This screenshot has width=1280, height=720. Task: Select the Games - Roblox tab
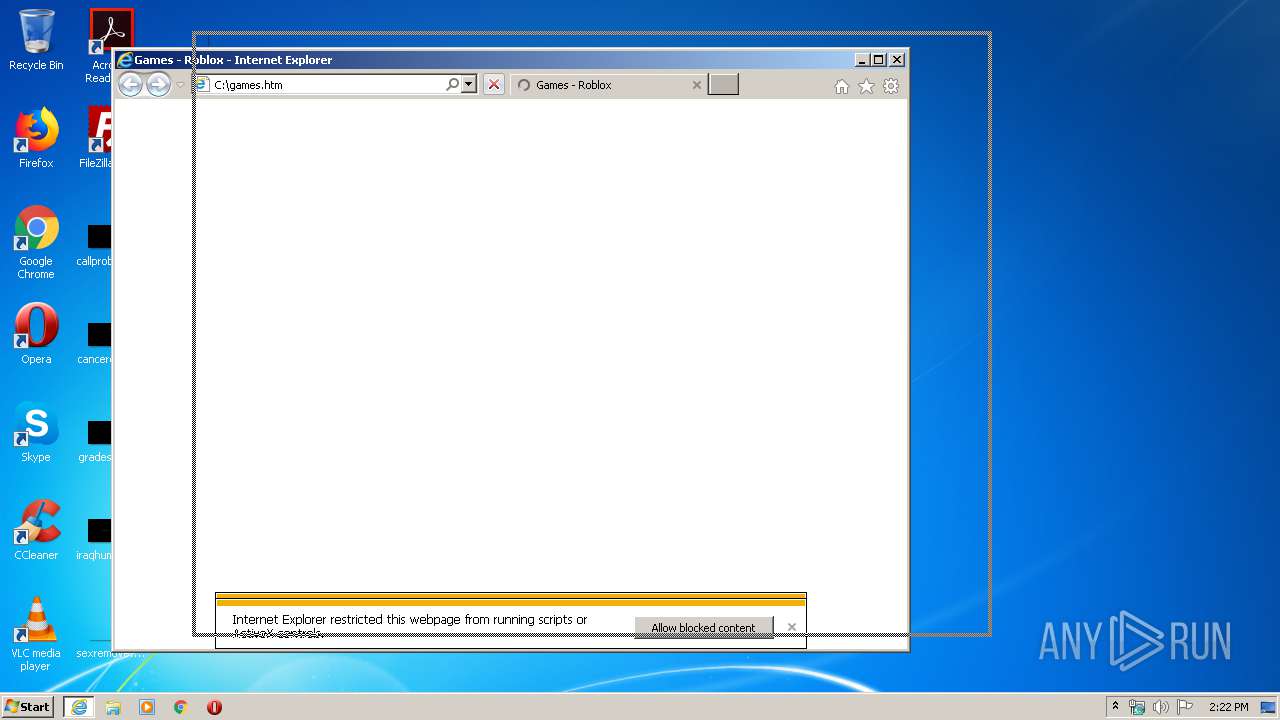609,85
